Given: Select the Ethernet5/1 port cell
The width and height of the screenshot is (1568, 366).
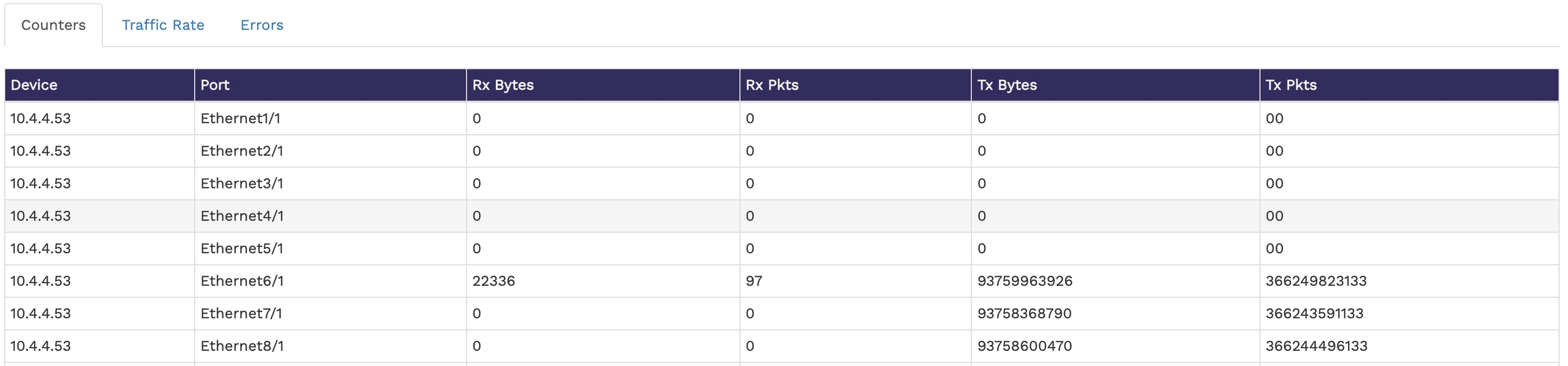Looking at the screenshot, I should pos(242,249).
